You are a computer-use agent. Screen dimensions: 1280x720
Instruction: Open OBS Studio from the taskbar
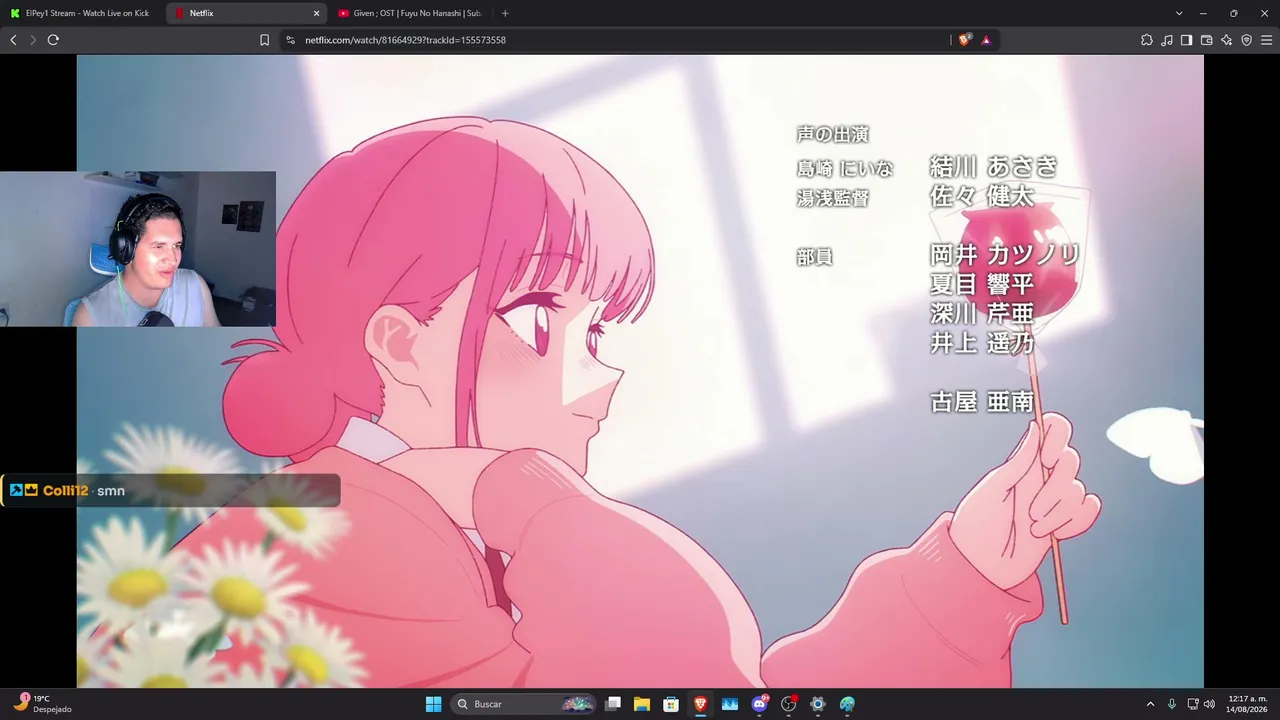coord(788,704)
